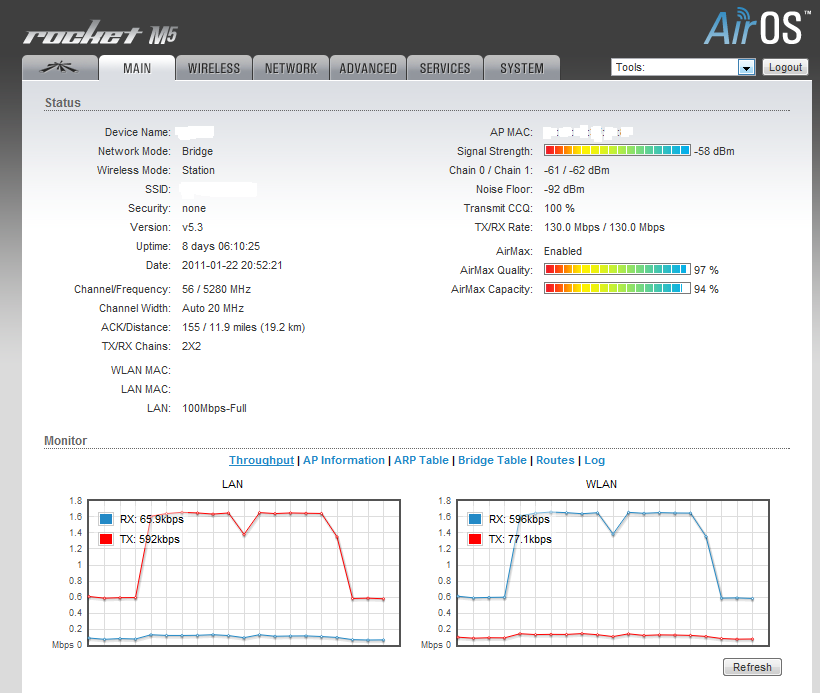Select the 'v5.3' version value
820x693 pixels.
[192, 227]
